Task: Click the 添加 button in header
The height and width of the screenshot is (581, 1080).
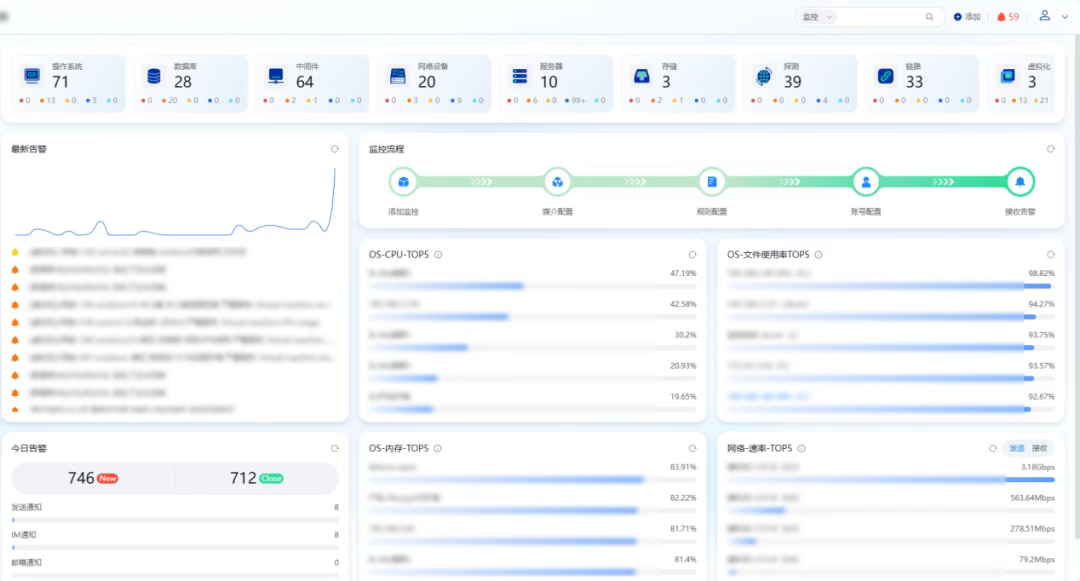Action: coord(967,17)
